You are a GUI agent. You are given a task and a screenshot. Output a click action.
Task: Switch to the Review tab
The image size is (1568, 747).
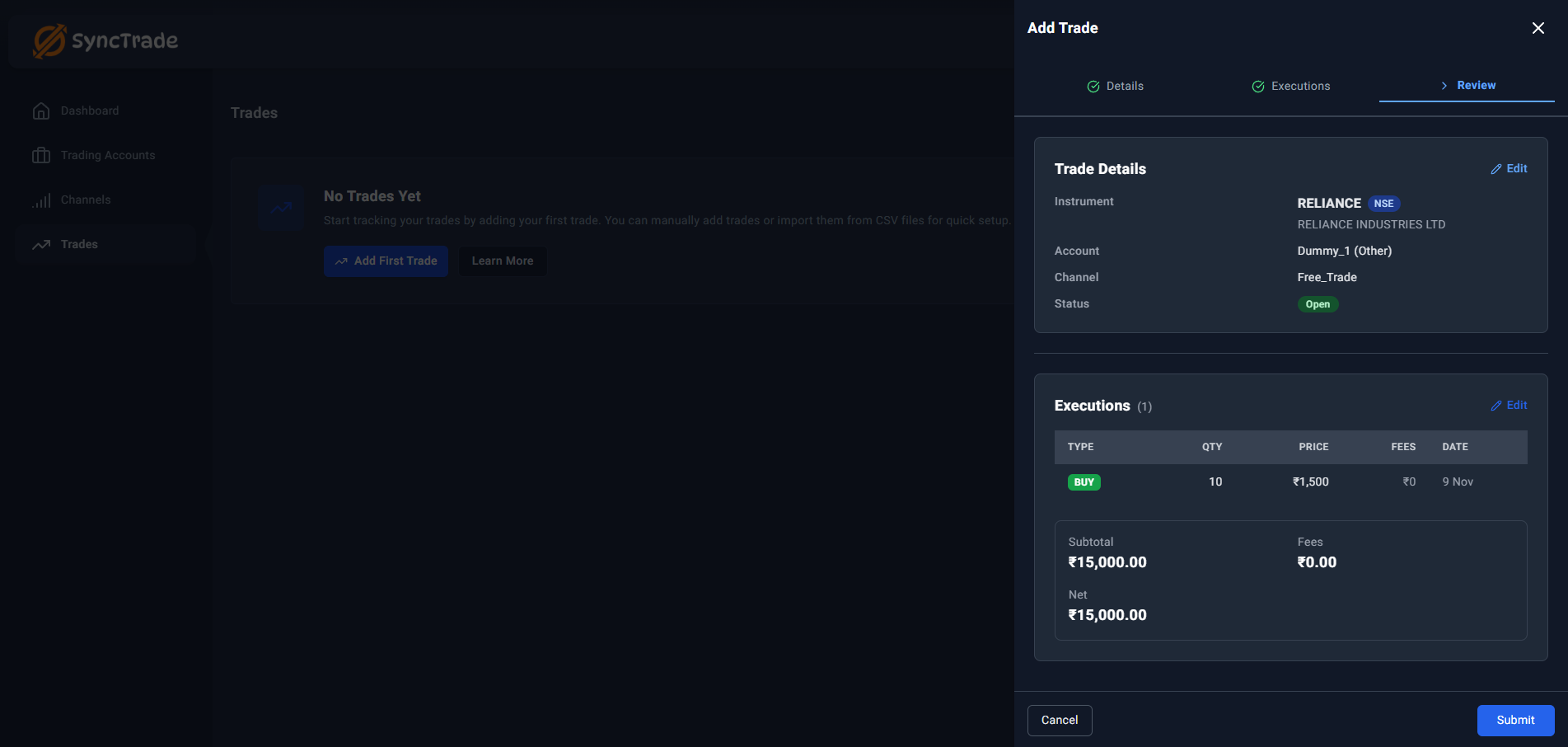point(1467,86)
